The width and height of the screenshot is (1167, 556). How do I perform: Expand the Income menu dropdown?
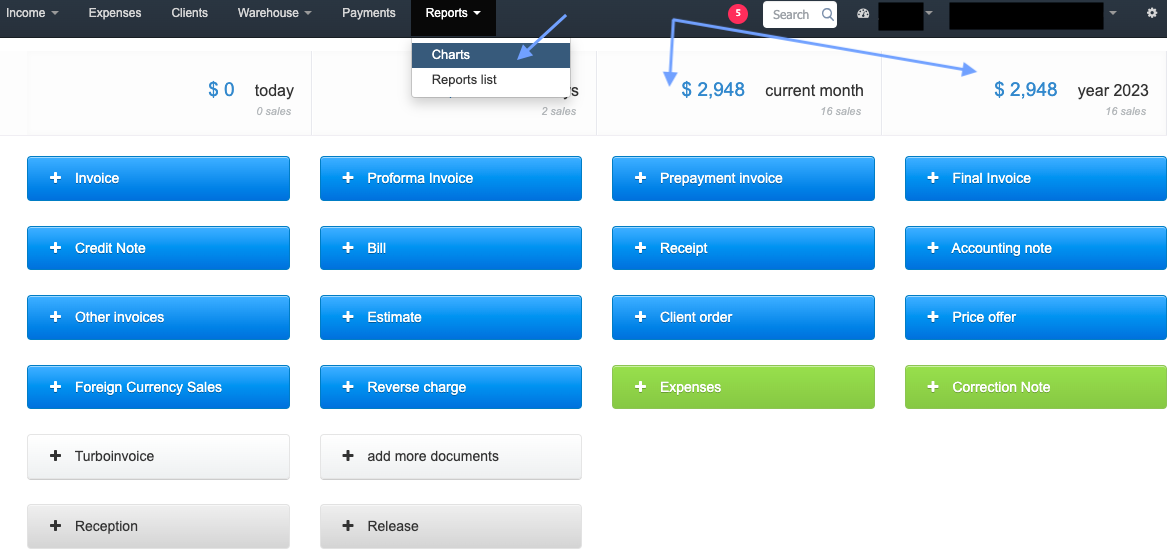(32, 13)
